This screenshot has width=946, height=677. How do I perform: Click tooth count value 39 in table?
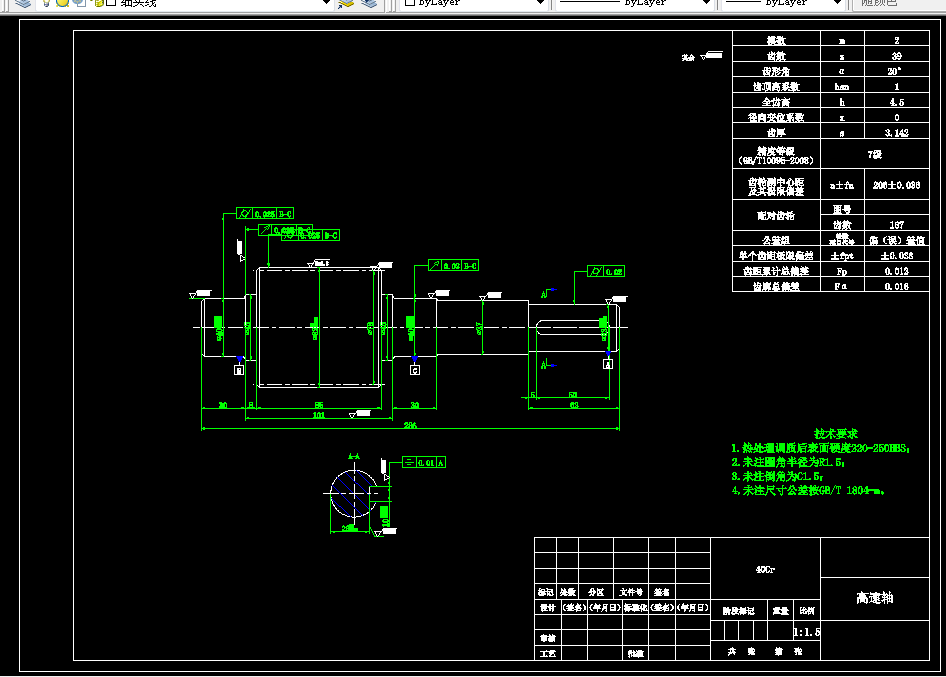tap(897, 56)
